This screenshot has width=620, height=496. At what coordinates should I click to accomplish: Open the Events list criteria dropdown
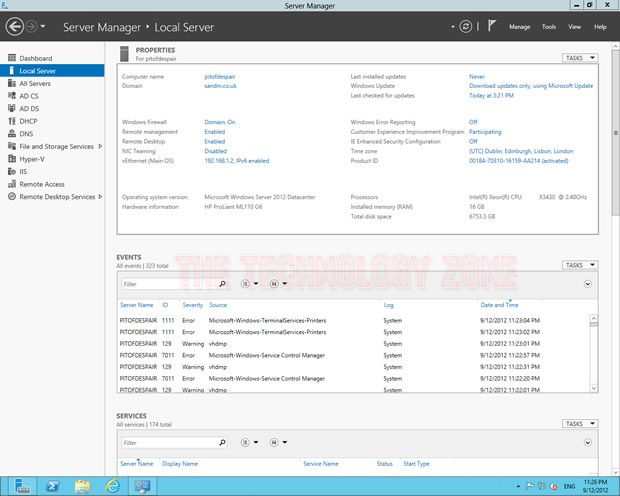click(250, 284)
